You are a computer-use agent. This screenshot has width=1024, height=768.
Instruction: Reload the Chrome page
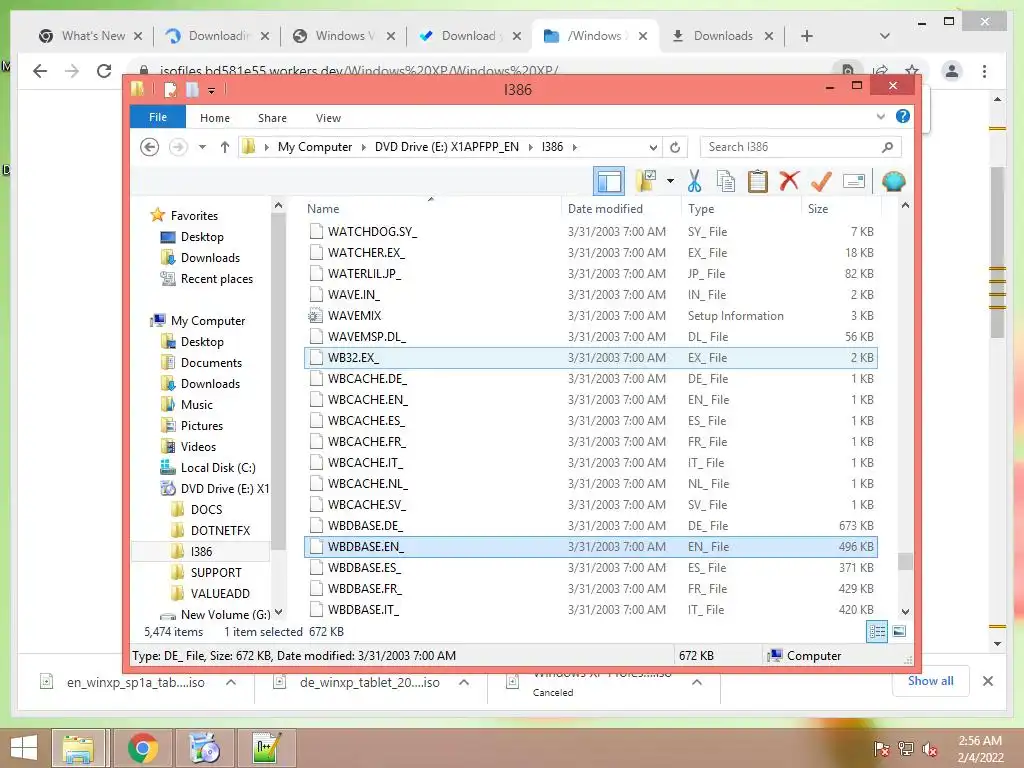click(104, 71)
